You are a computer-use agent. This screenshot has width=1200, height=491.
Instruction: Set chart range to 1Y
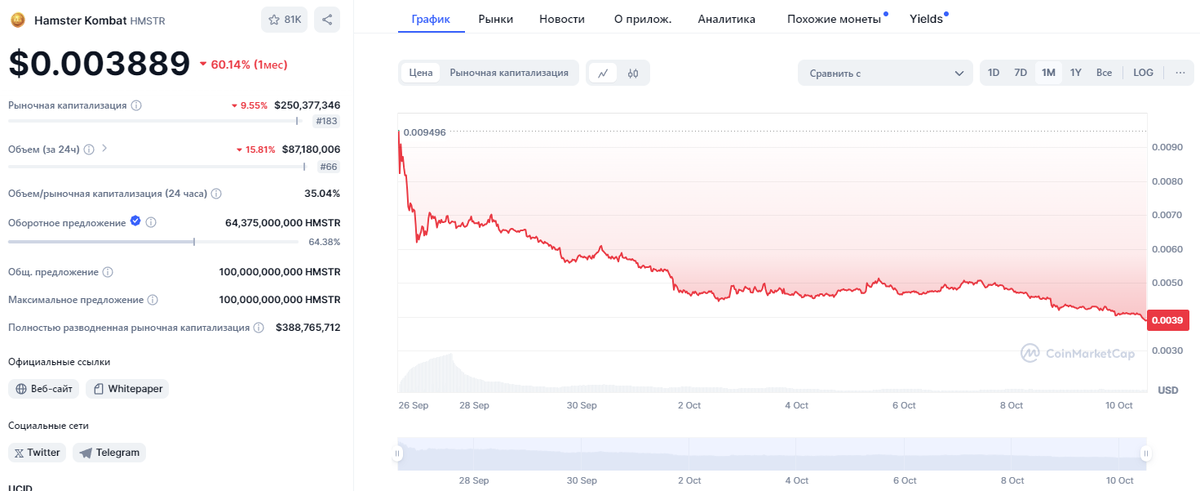pos(1076,72)
